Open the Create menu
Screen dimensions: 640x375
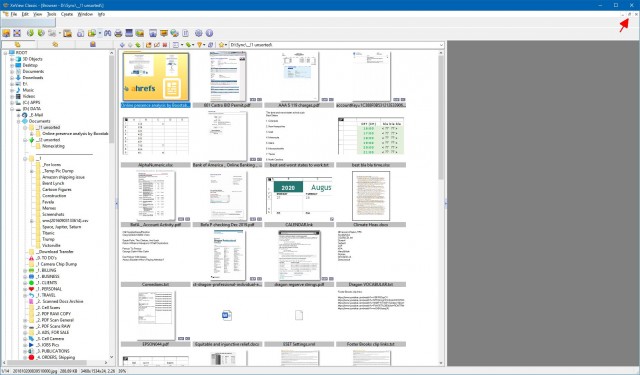[67, 14]
